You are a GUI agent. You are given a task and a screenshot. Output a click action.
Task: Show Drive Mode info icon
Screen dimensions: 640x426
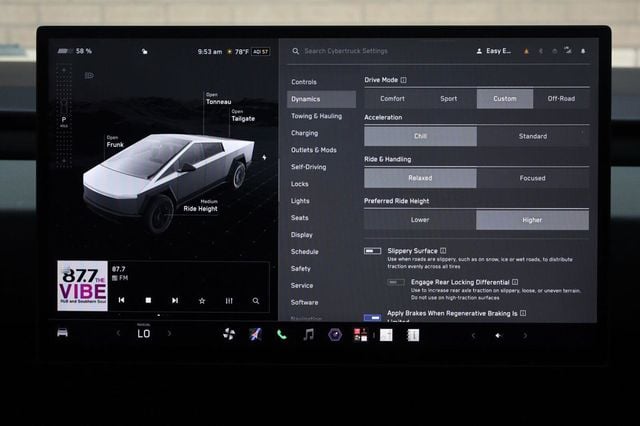click(x=403, y=80)
